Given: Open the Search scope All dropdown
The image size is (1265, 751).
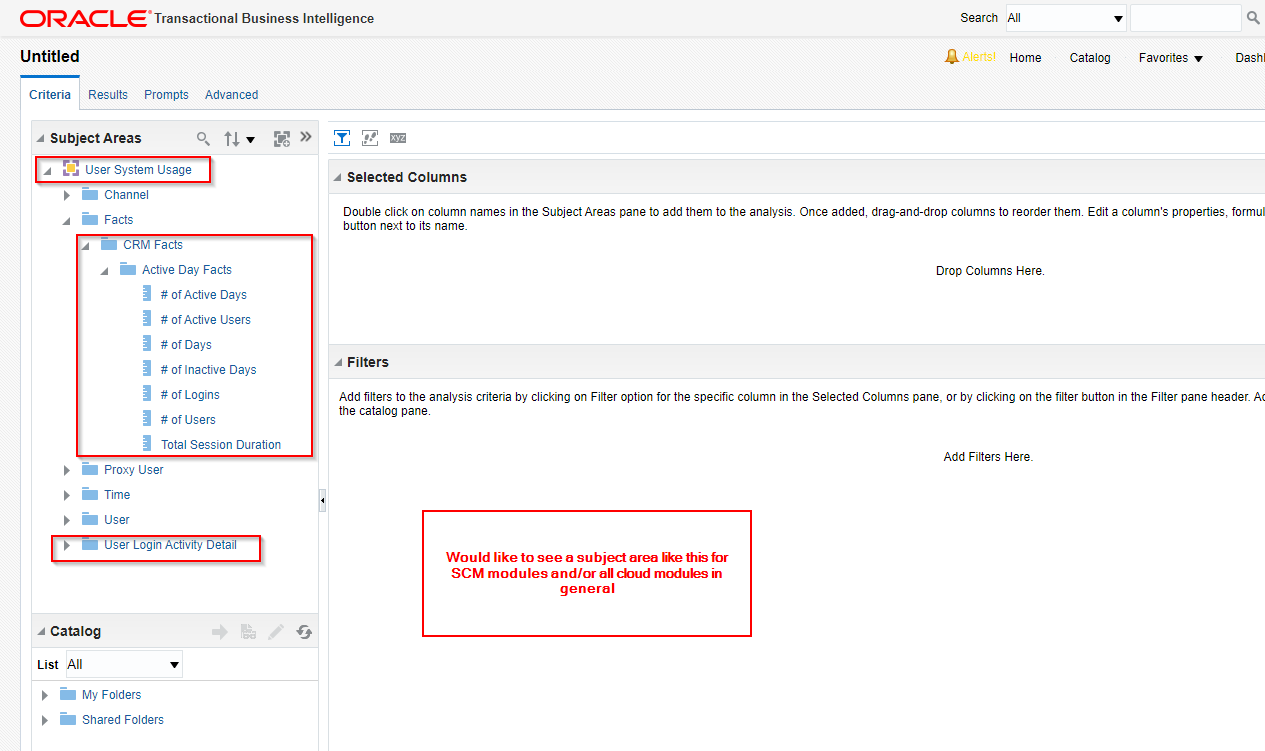Looking at the screenshot, I should [1065, 18].
